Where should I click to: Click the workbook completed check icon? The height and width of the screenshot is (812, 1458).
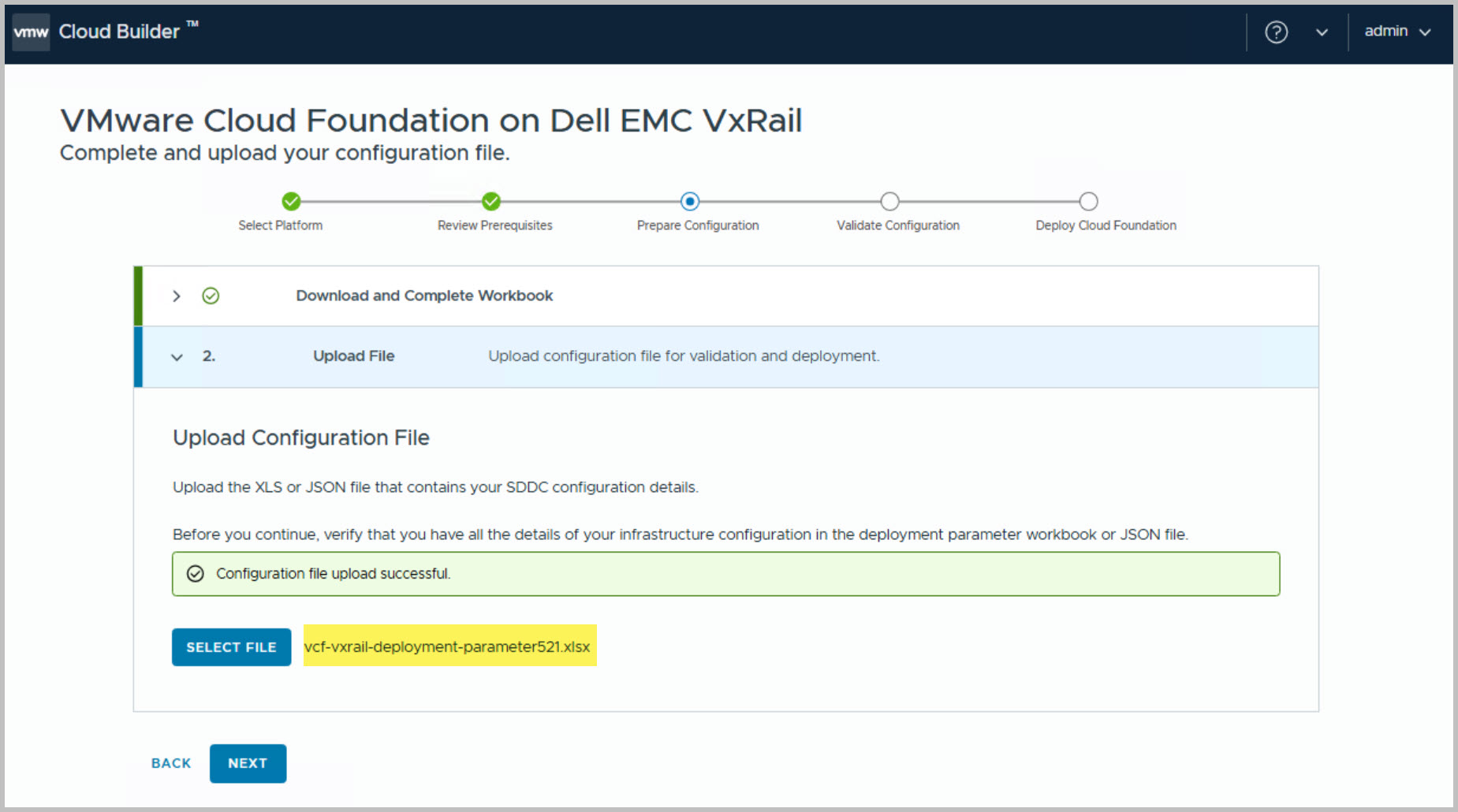click(211, 296)
